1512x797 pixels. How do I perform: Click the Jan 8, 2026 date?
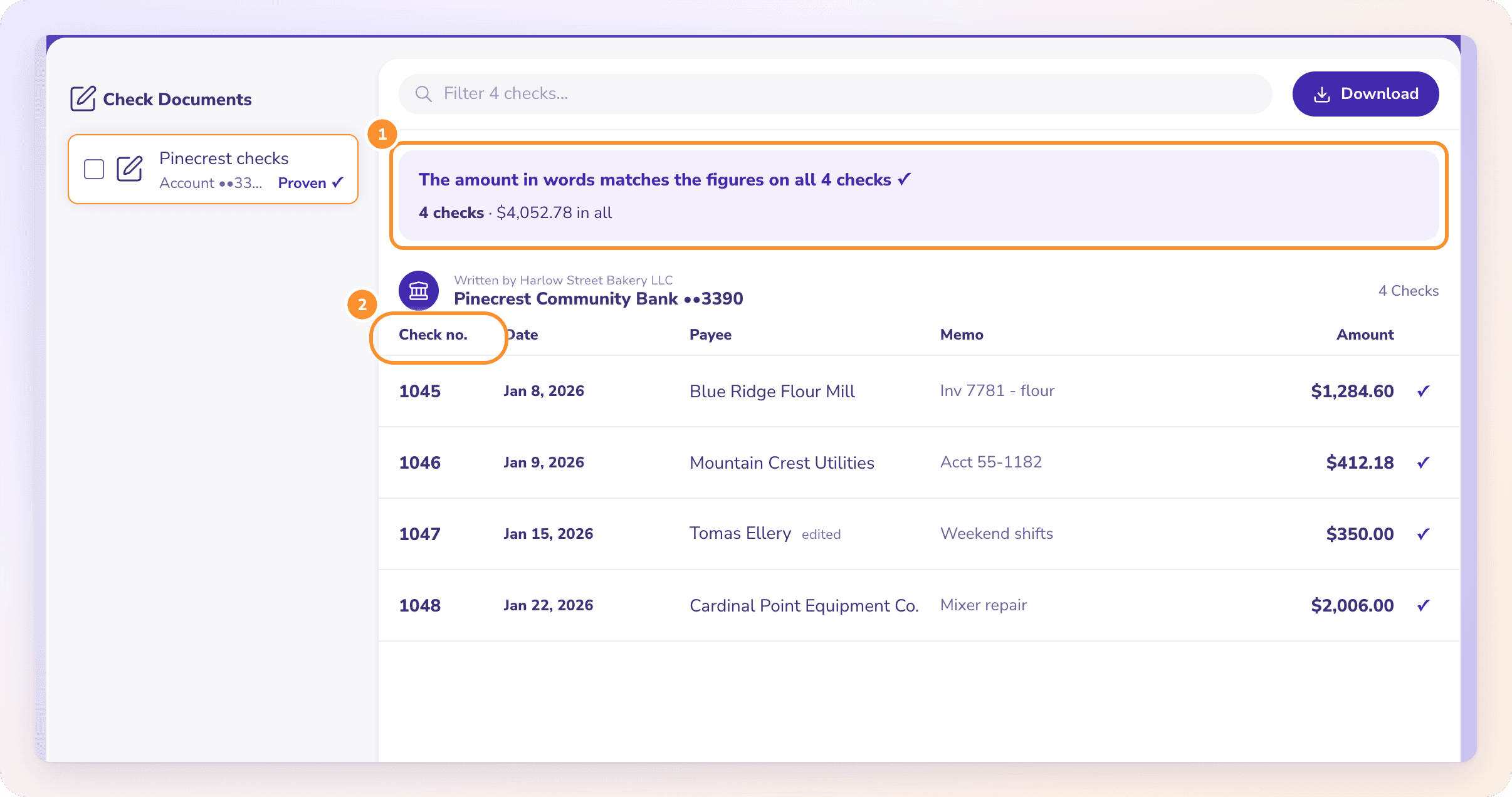click(543, 391)
